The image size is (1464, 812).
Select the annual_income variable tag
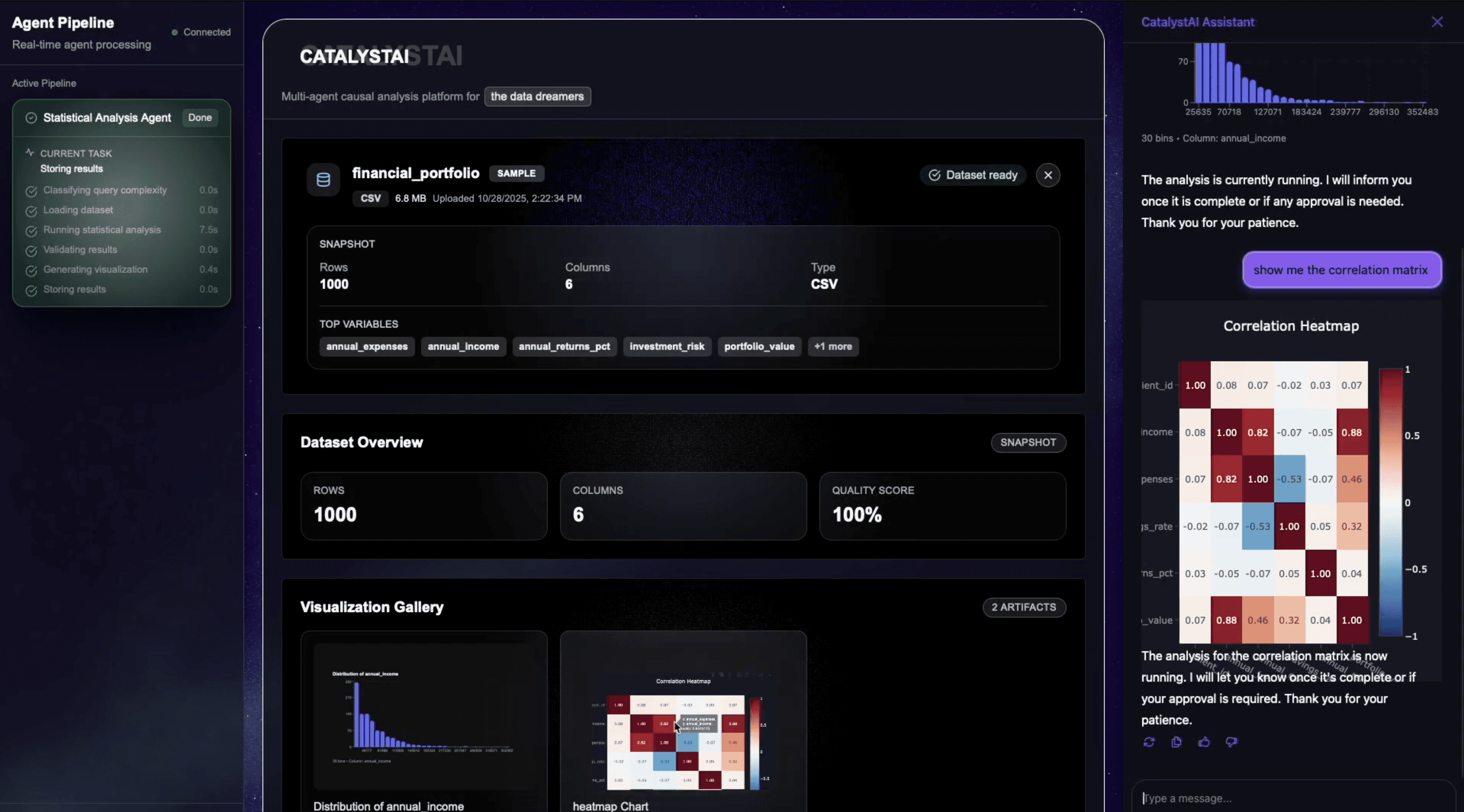coord(463,347)
